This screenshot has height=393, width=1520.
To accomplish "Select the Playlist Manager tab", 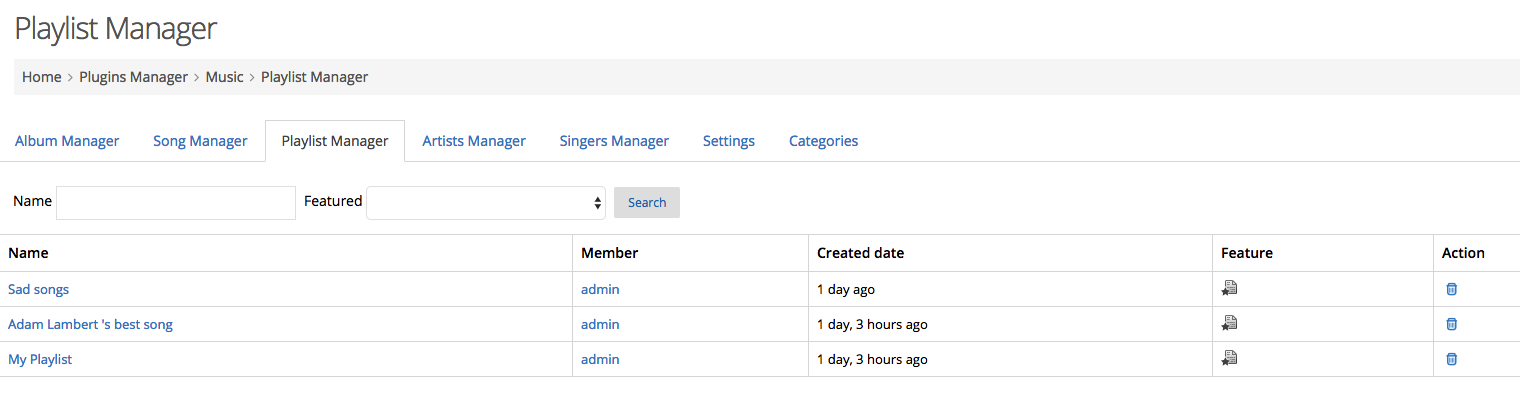I will [335, 141].
